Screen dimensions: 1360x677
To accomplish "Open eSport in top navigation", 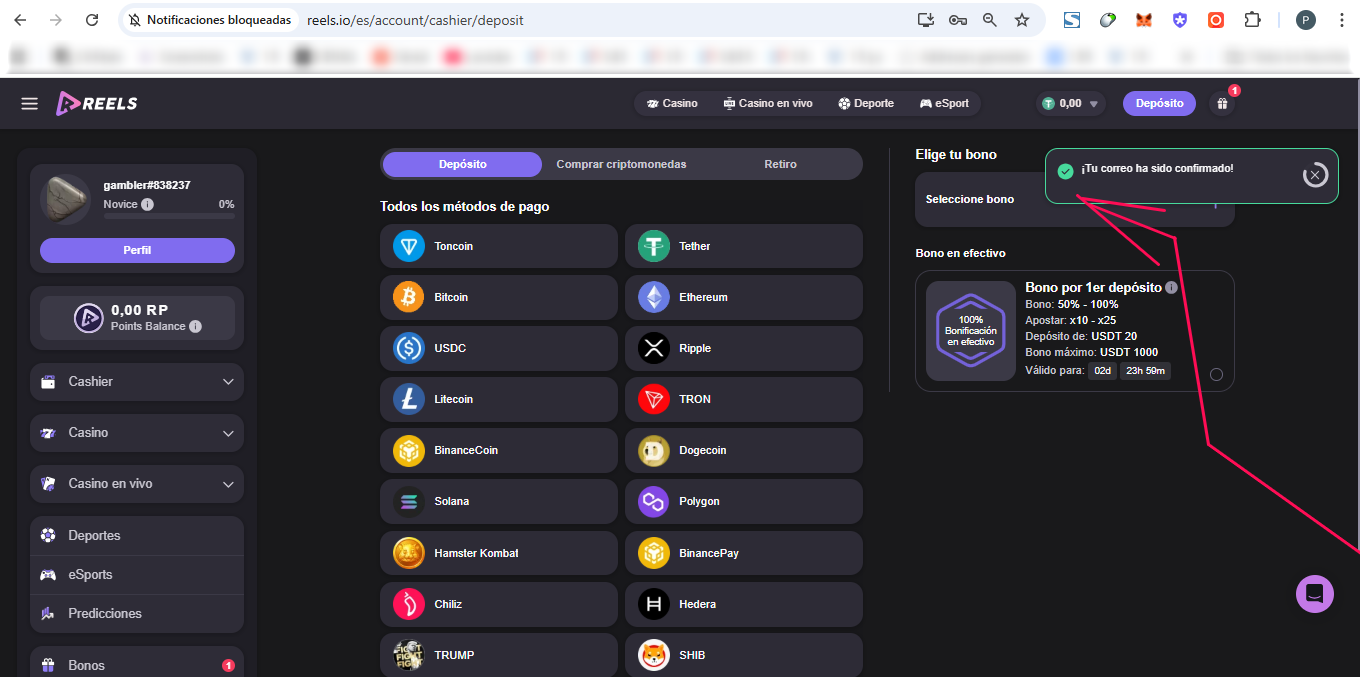I will pyautogui.click(x=945, y=103).
